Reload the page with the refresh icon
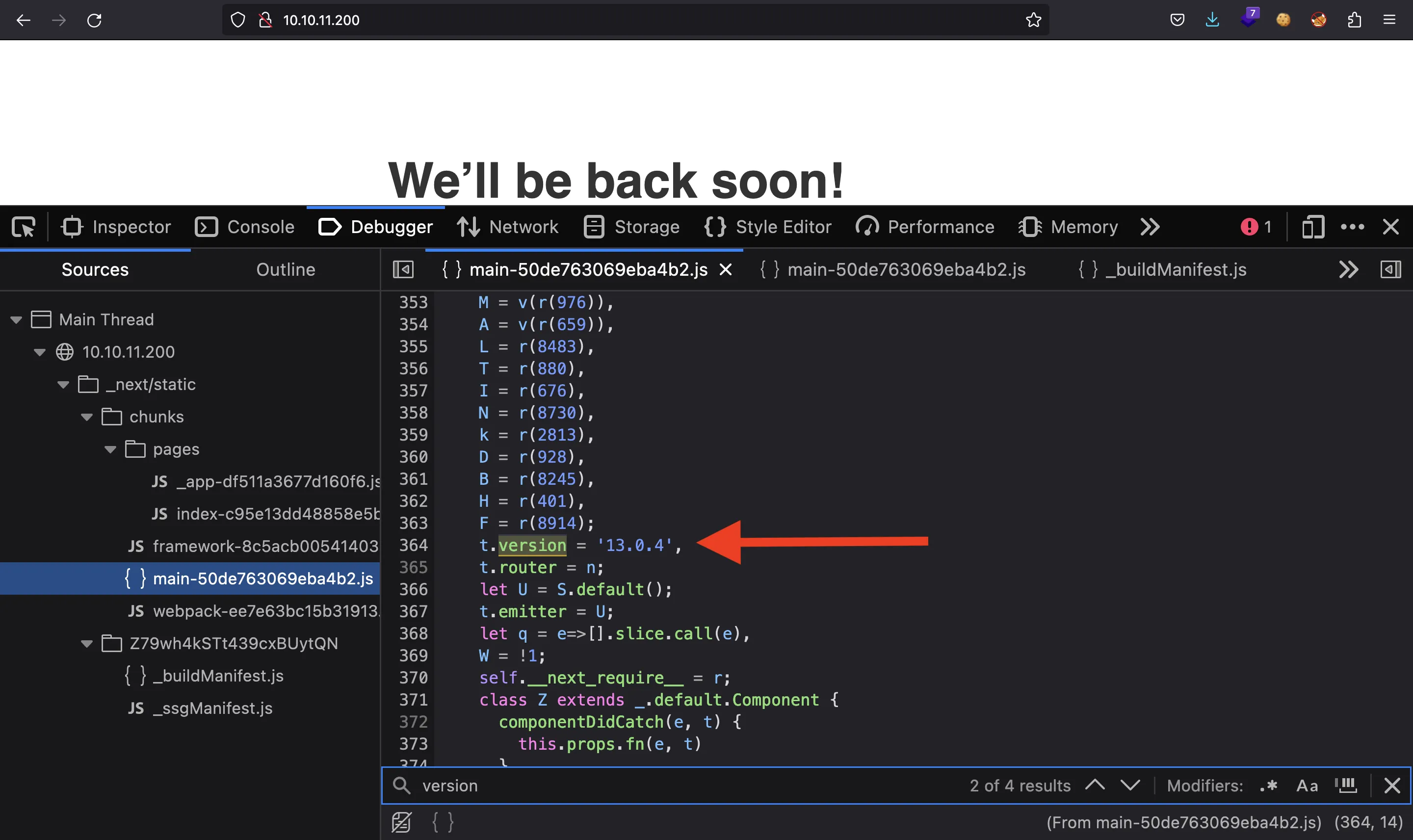 [x=94, y=21]
